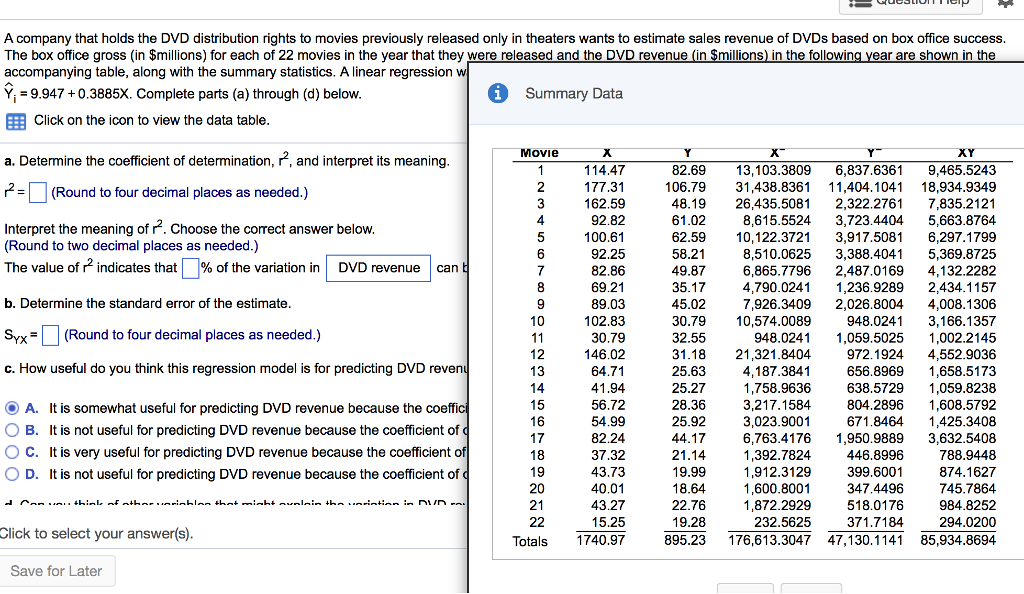Click the Movie column header
The image size is (1024, 594).
coord(539,153)
